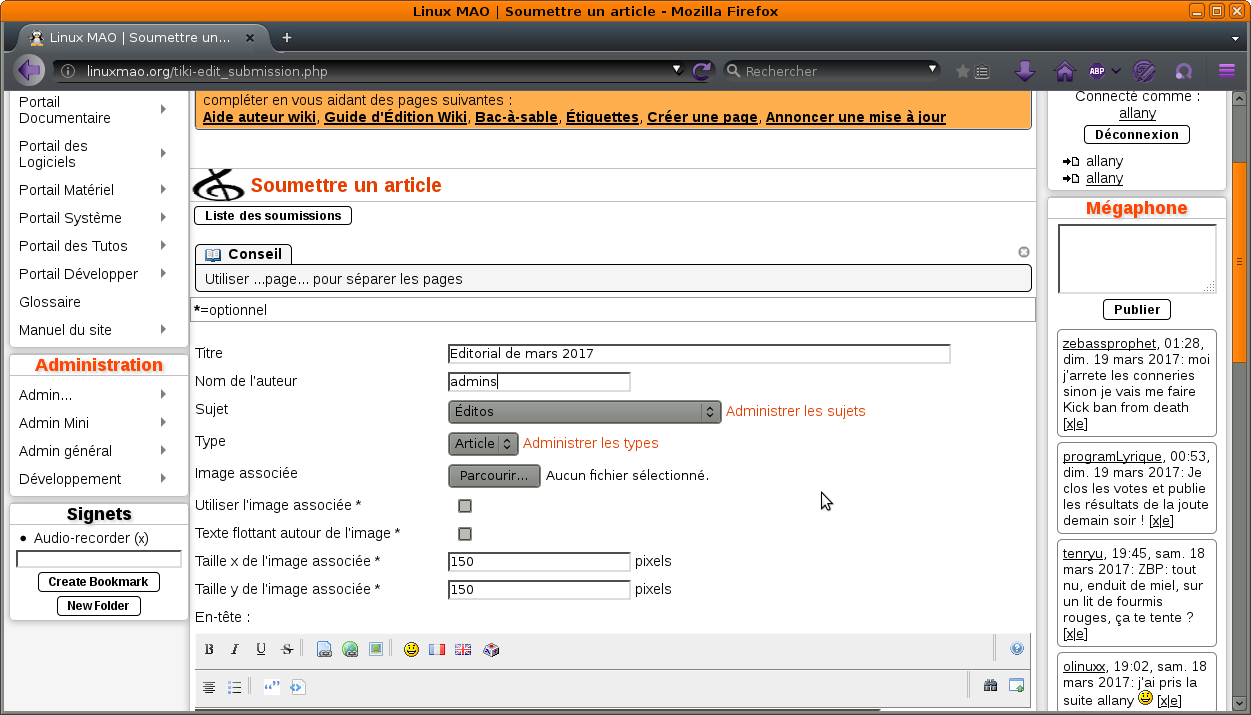Apply italic formatting in the editor toolbar
The height and width of the screenshot is (715, 1251).
click(x=235, y=650)
